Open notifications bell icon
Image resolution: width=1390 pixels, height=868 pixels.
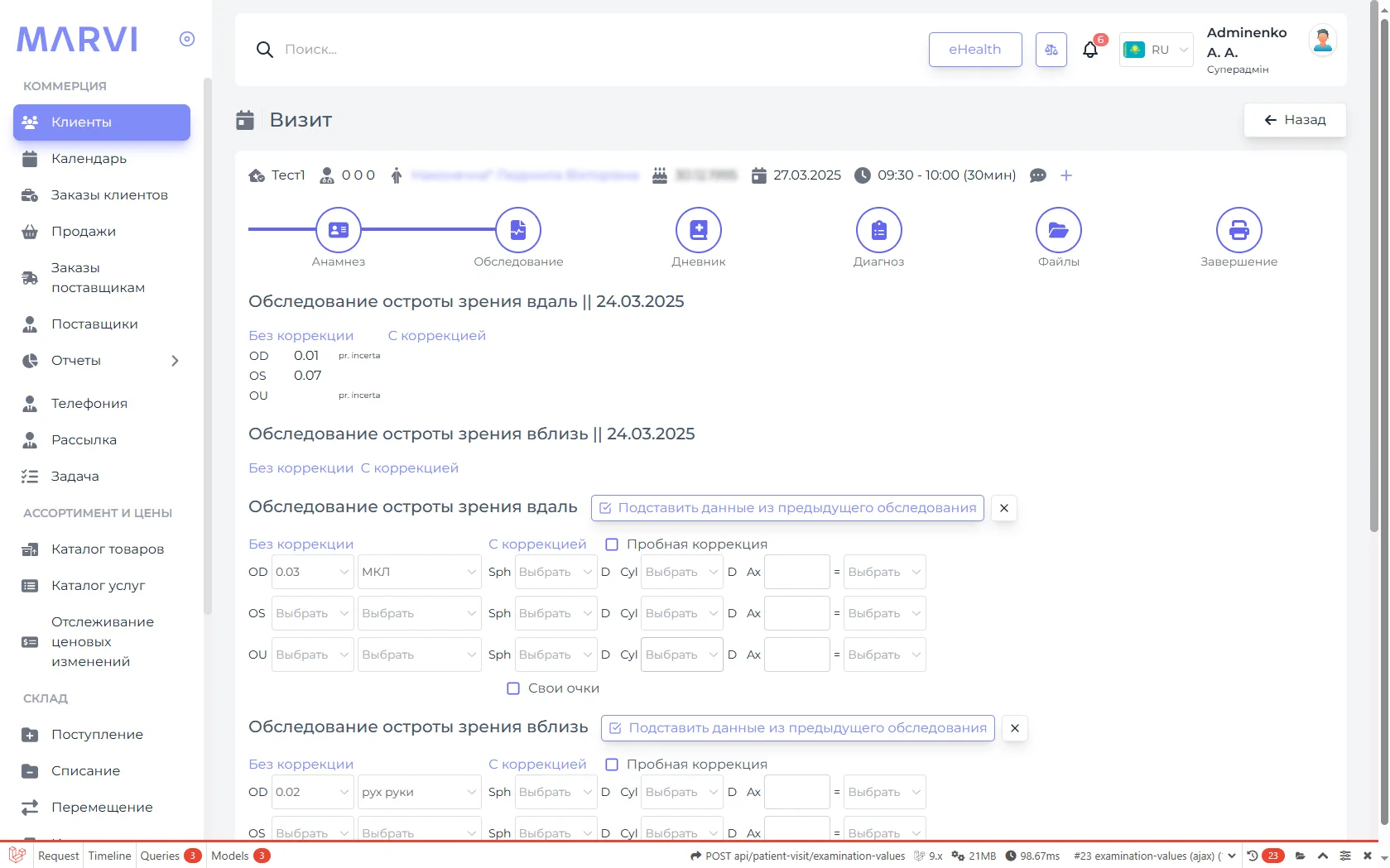pos(1091,50)
